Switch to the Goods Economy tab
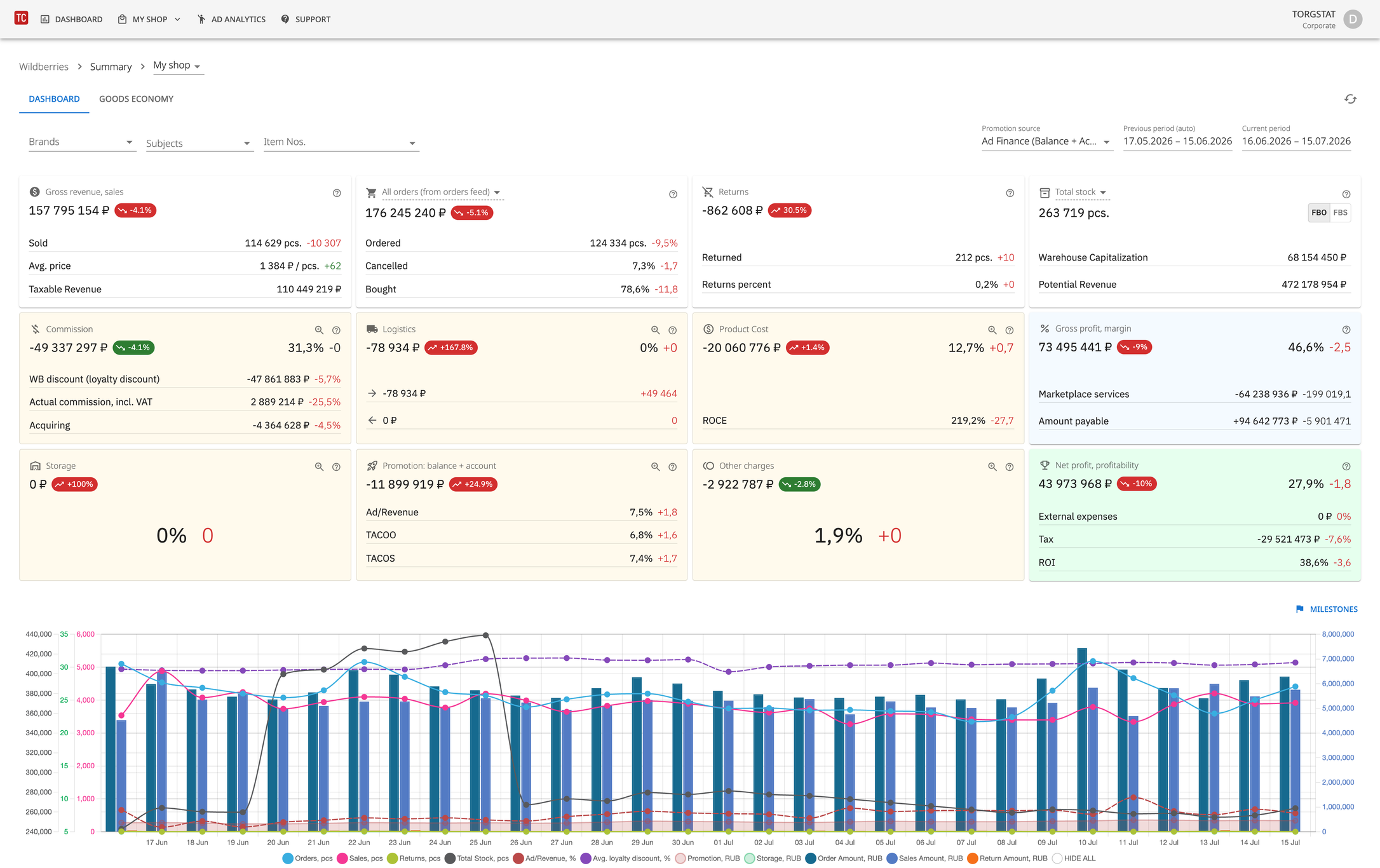Viewport: 1380px width, 868px height. click(x=136, y=98)
